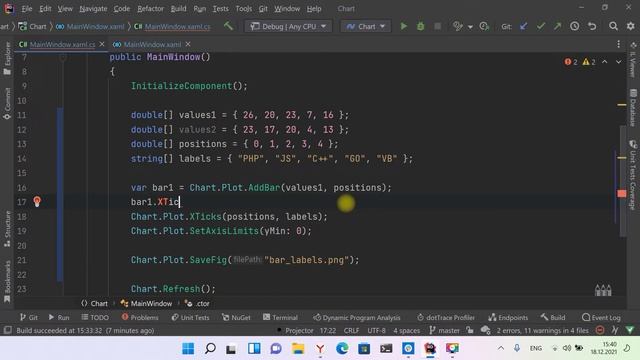
Task: Click the UTF-8 encoding selector in status bar
Action: point(376,330)
